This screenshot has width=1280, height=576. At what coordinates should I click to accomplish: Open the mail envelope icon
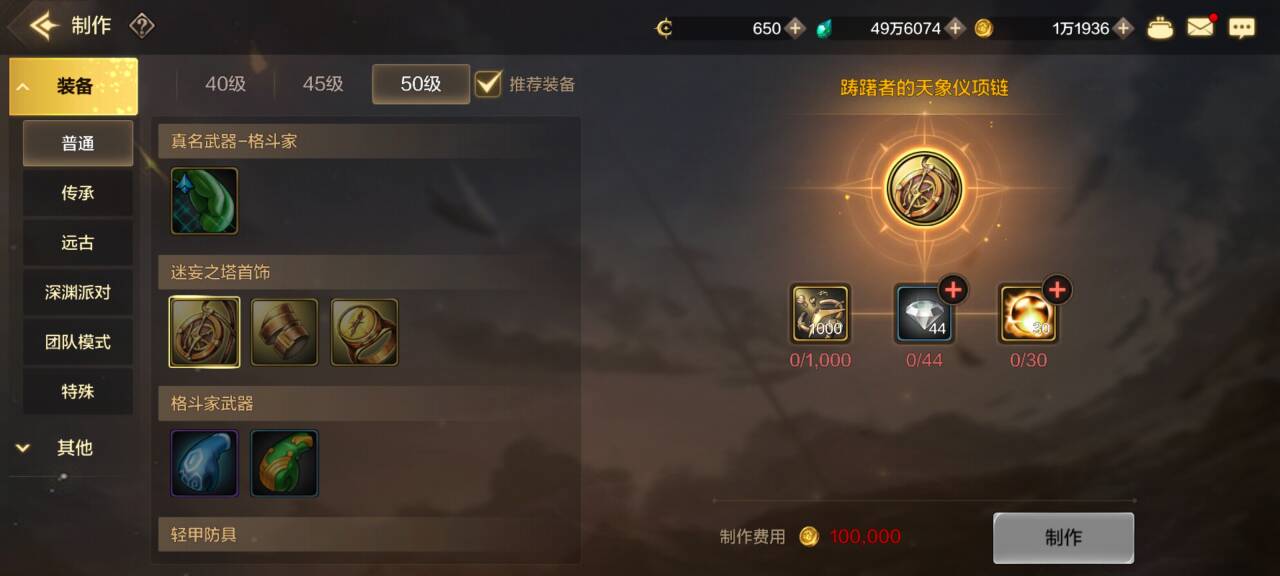[x=1201, y=27]
